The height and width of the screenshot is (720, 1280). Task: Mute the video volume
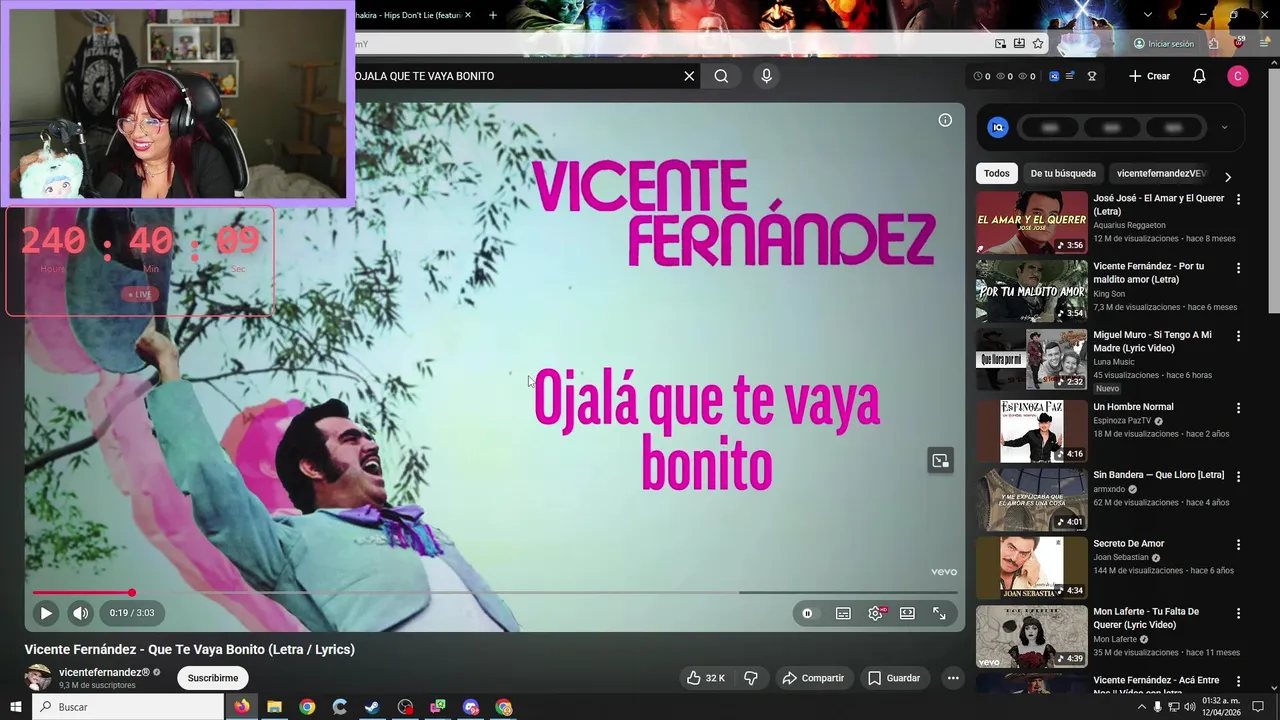point(81,613)
